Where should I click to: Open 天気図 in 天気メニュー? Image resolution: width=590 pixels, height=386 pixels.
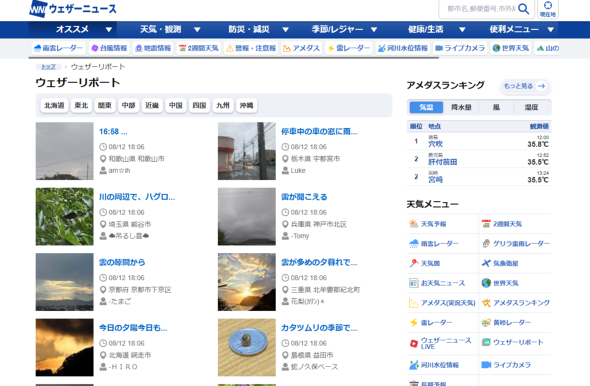point(442,263)
